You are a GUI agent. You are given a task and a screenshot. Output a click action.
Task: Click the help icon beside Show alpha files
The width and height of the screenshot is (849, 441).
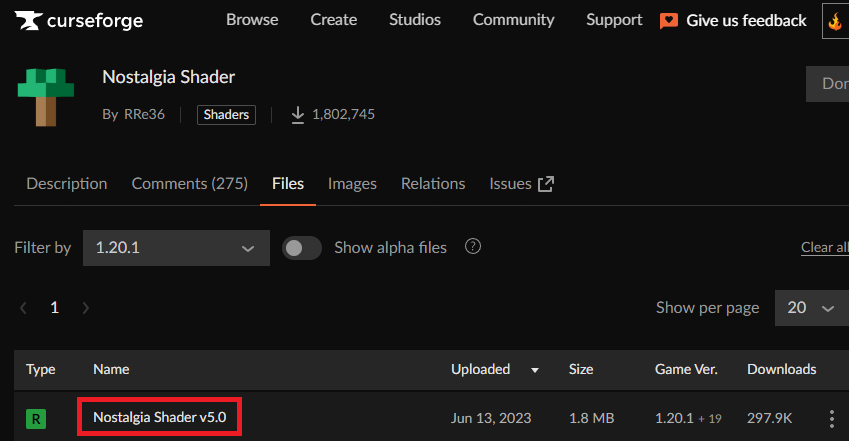coord(473,247)
